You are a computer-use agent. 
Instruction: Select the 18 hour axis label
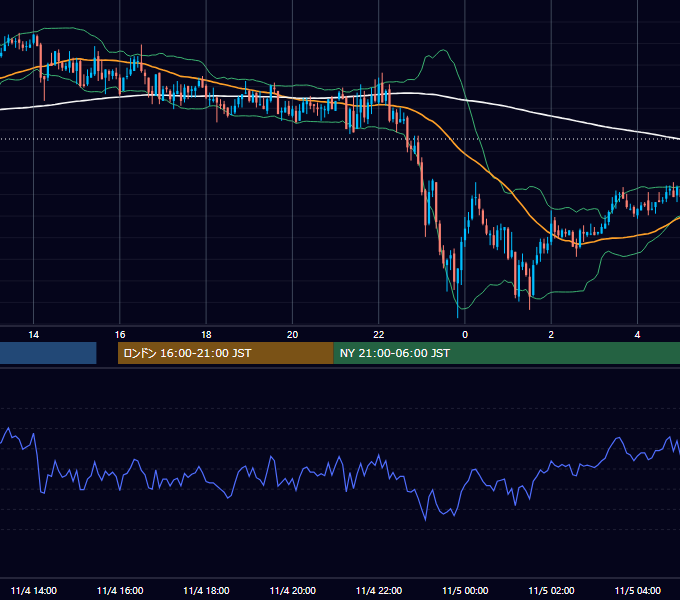pyautogui.click(x=206, y=335)
